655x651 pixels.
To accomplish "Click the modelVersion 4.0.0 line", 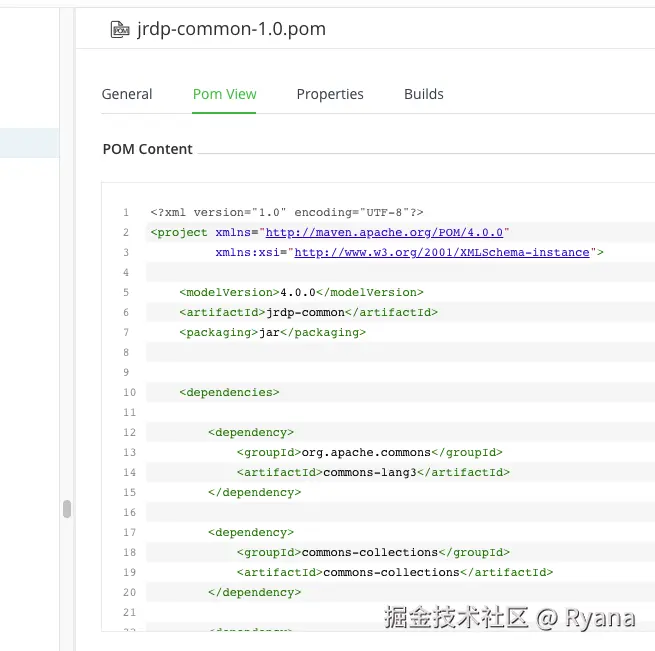I will (x=301, y=292).
